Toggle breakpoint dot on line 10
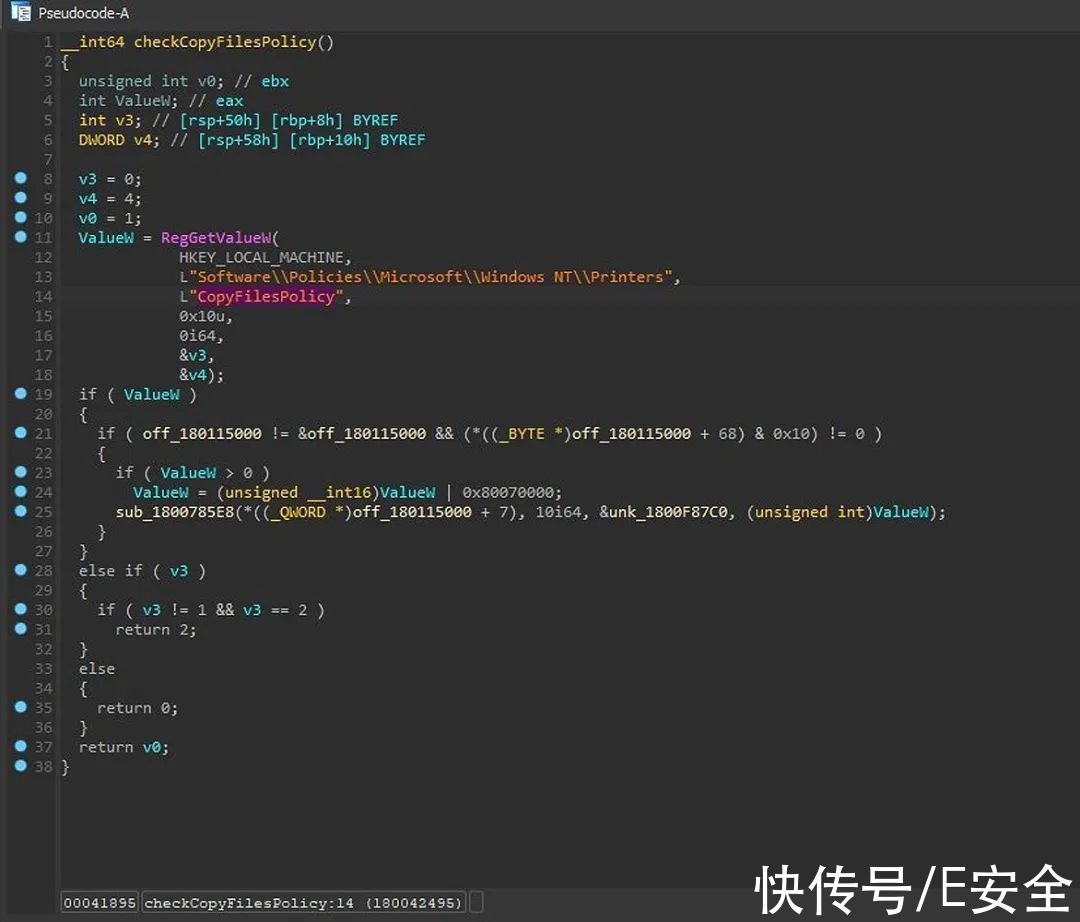 21,218
